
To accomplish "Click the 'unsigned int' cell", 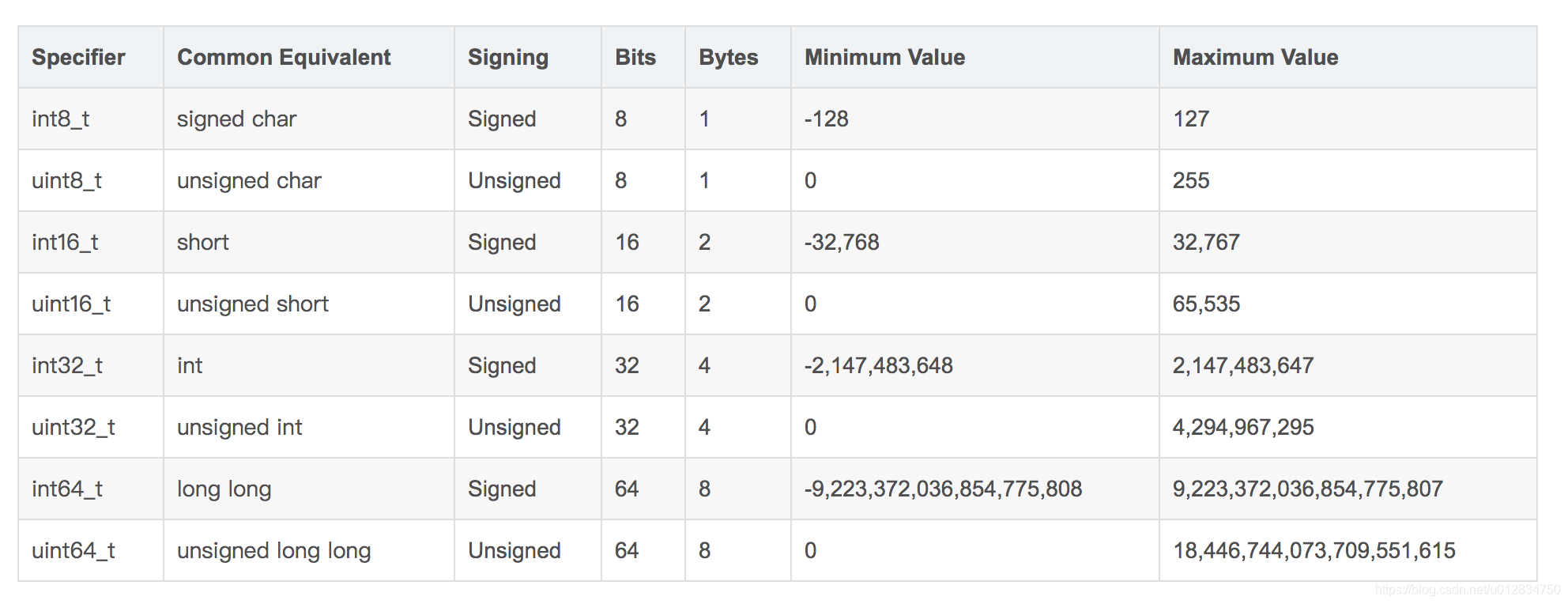I will (x=309, y=427).
